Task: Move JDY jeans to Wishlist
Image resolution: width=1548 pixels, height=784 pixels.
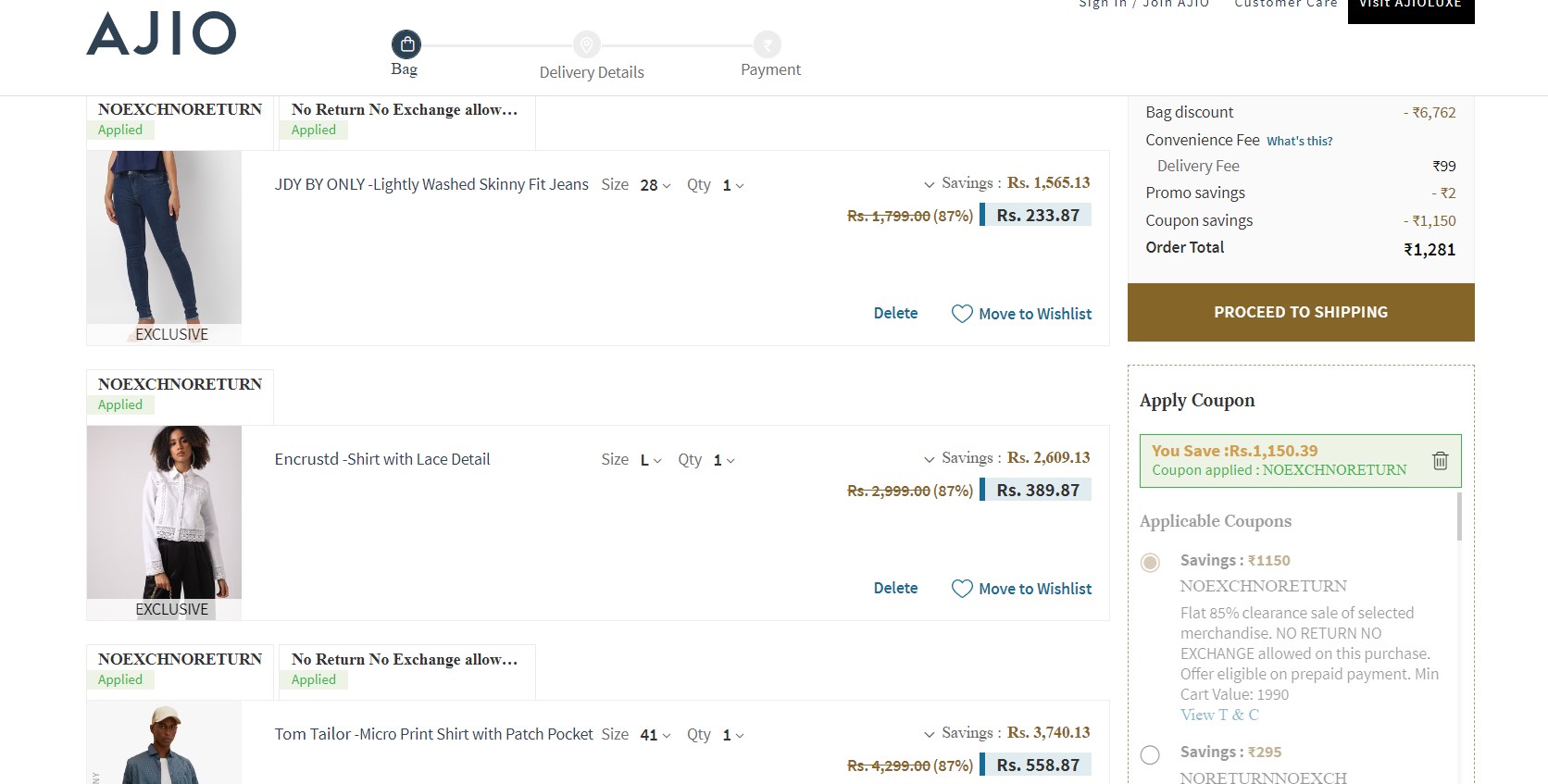Action: pos(1035,314)
